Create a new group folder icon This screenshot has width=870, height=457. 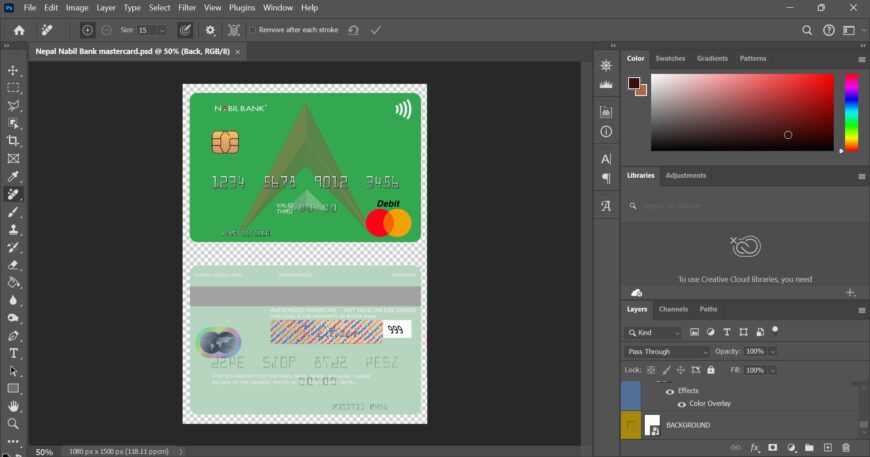[x=809, y=447]
